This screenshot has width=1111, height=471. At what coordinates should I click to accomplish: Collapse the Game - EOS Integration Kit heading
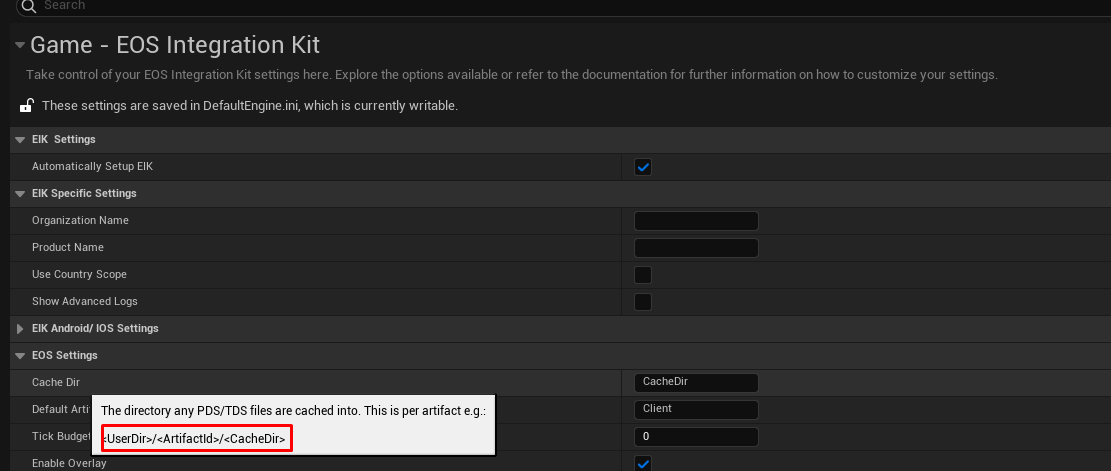(x=19, y=45)
